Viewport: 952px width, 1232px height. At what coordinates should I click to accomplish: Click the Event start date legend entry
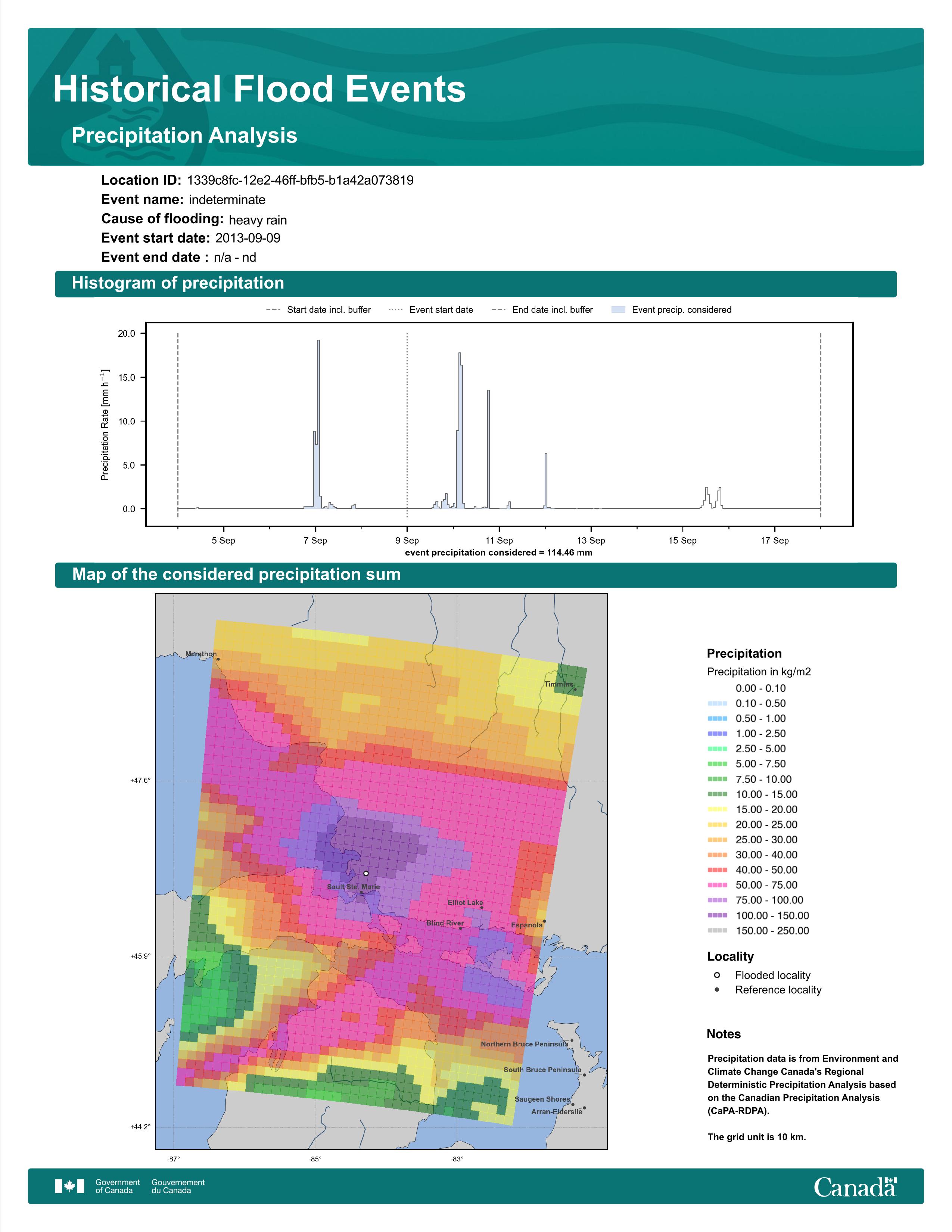432,310
